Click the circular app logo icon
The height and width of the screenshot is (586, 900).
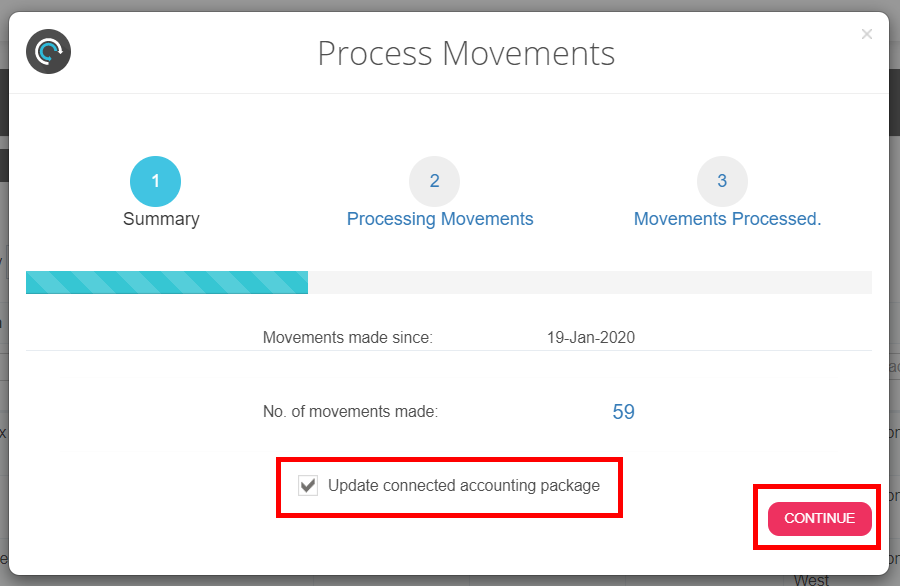tap(48, 51)
